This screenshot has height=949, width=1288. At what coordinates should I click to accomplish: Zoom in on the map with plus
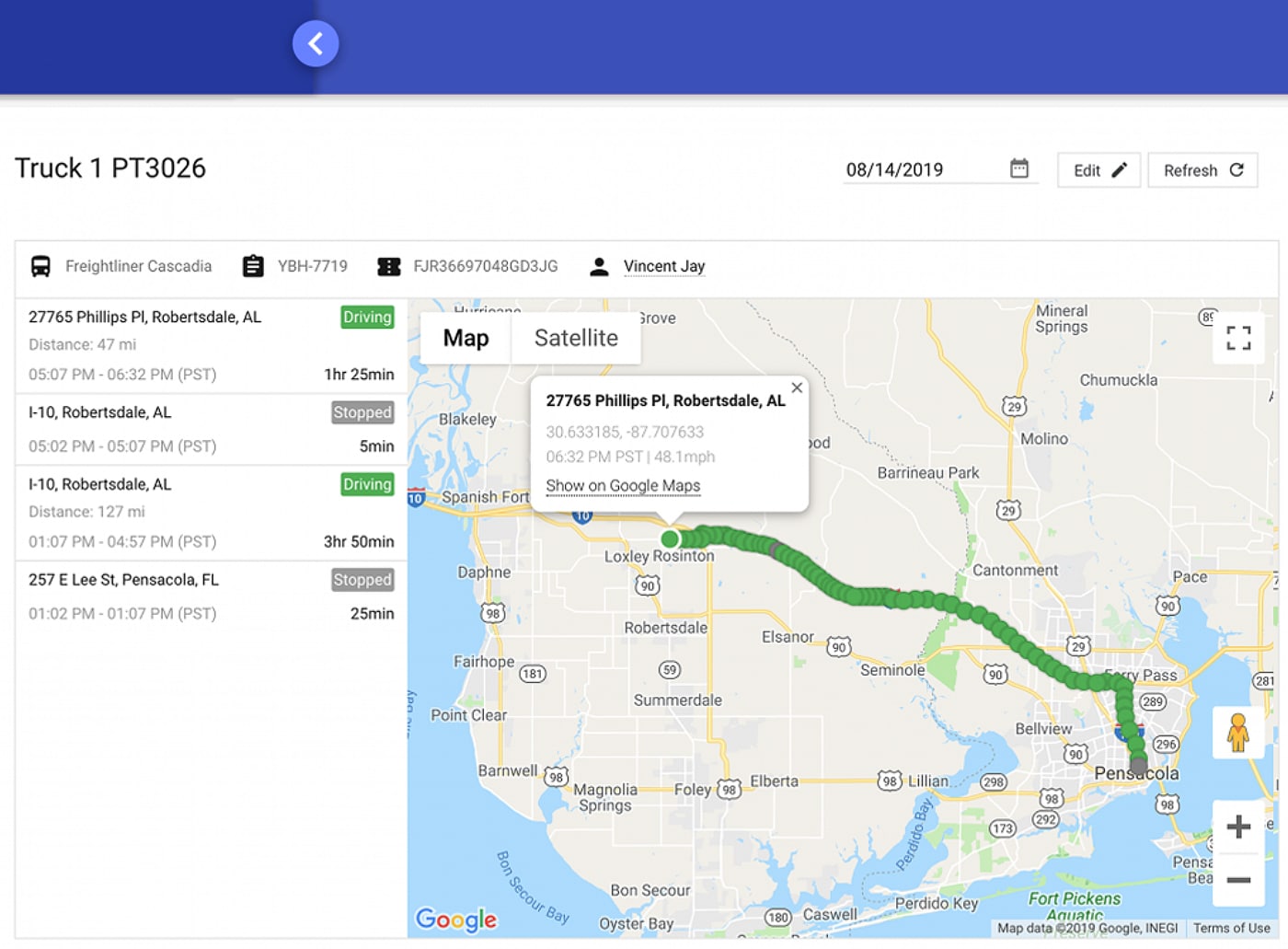click(1238, 827)
